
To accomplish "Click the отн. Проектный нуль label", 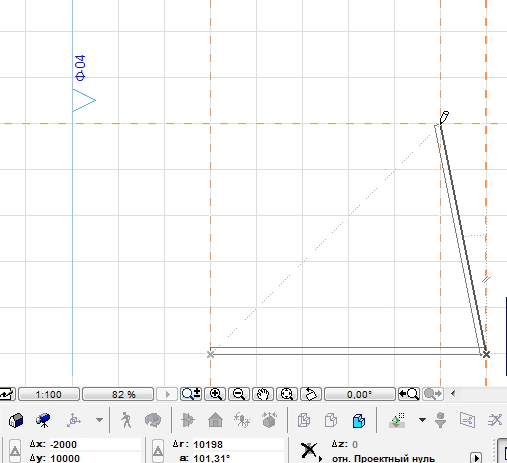I will [383, 459].
